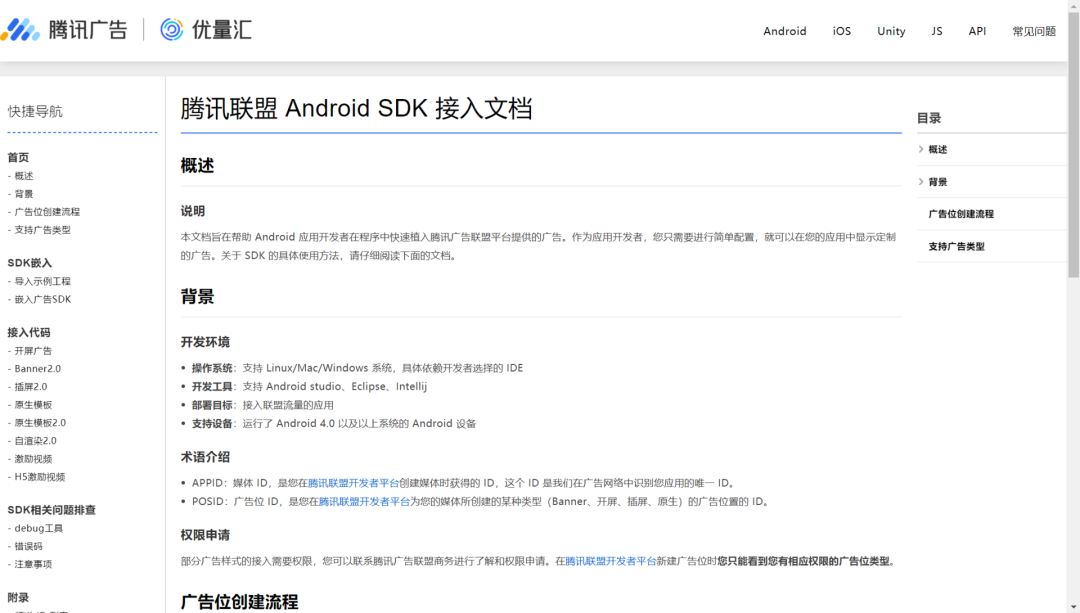Open the Unity tab in the top navigation
The image size is (1080, 613).
coord(891,31)
